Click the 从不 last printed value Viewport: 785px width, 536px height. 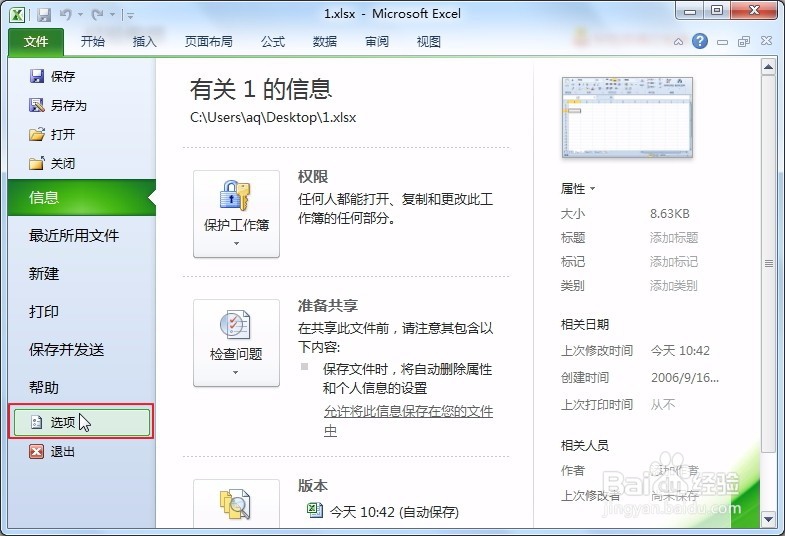(x=663, y=404)
